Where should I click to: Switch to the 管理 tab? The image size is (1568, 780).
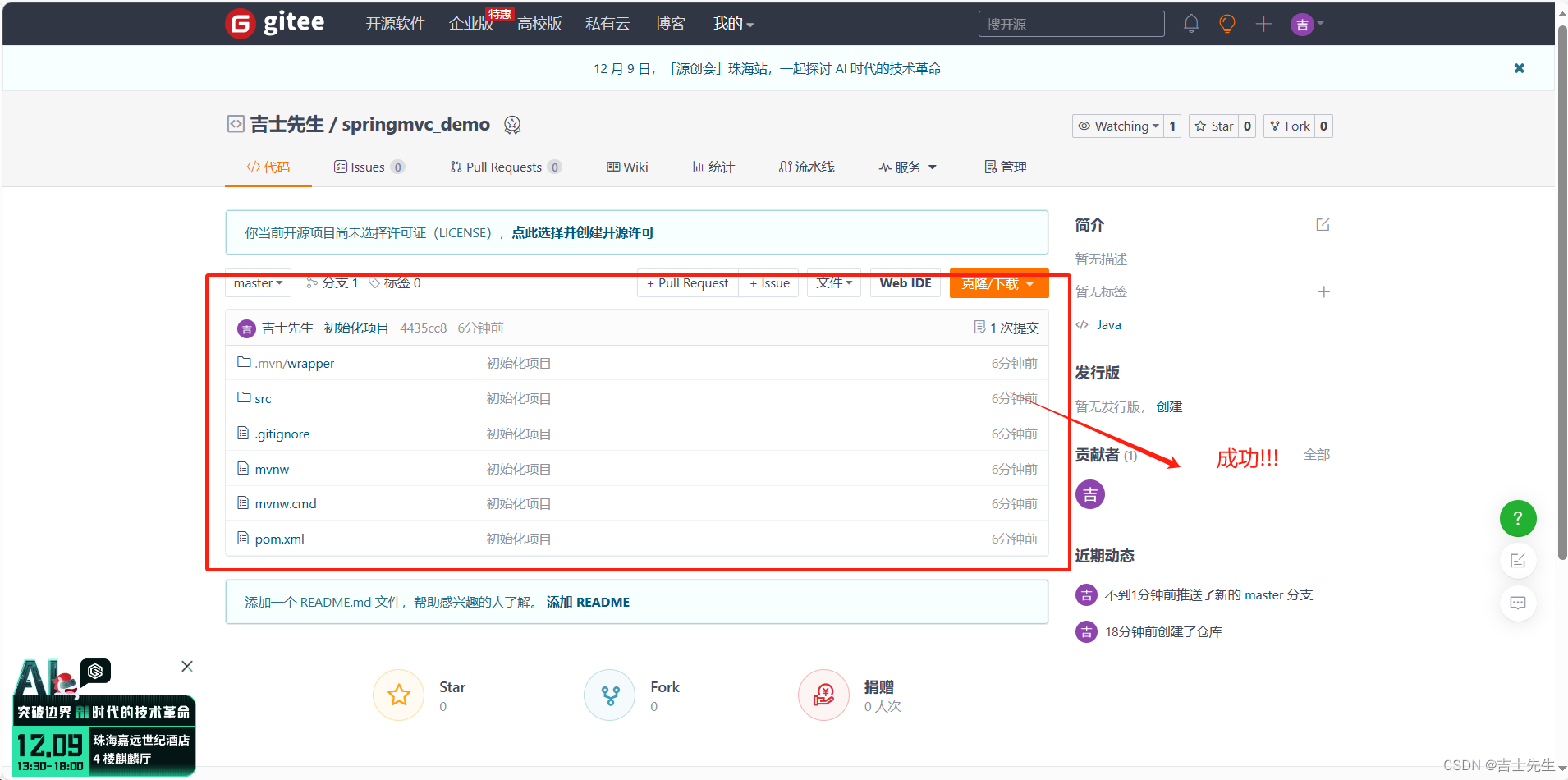tap(1006, 167)
